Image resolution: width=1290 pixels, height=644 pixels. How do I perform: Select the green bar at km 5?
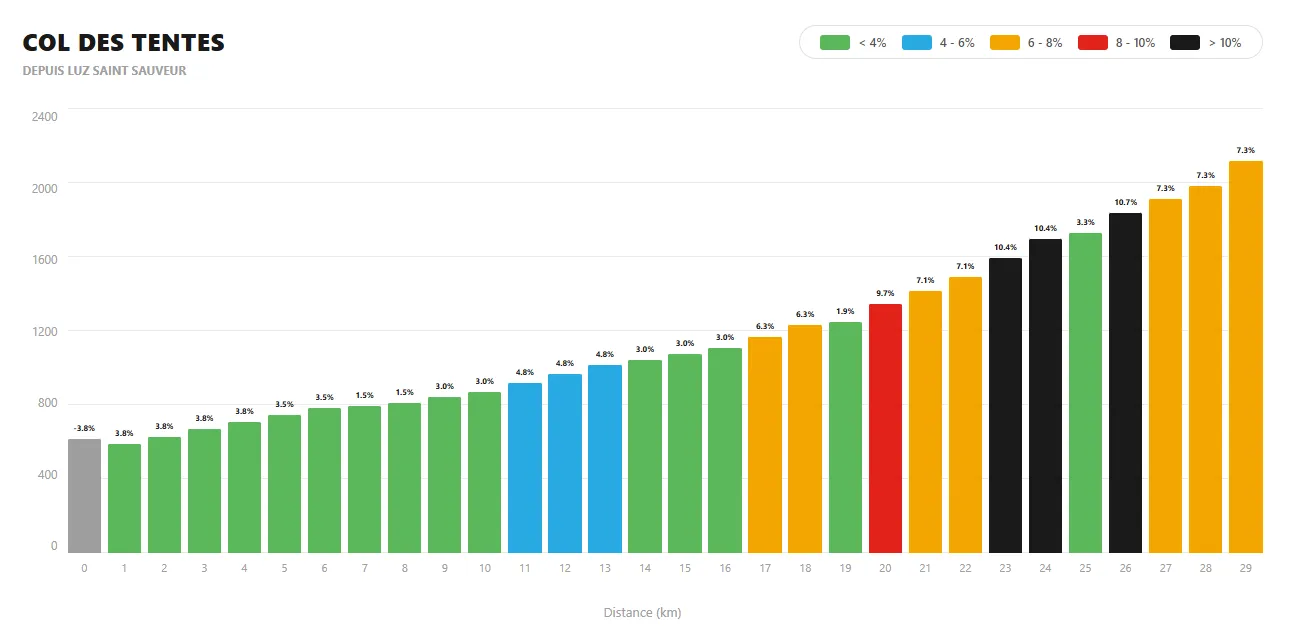[285, 484]
